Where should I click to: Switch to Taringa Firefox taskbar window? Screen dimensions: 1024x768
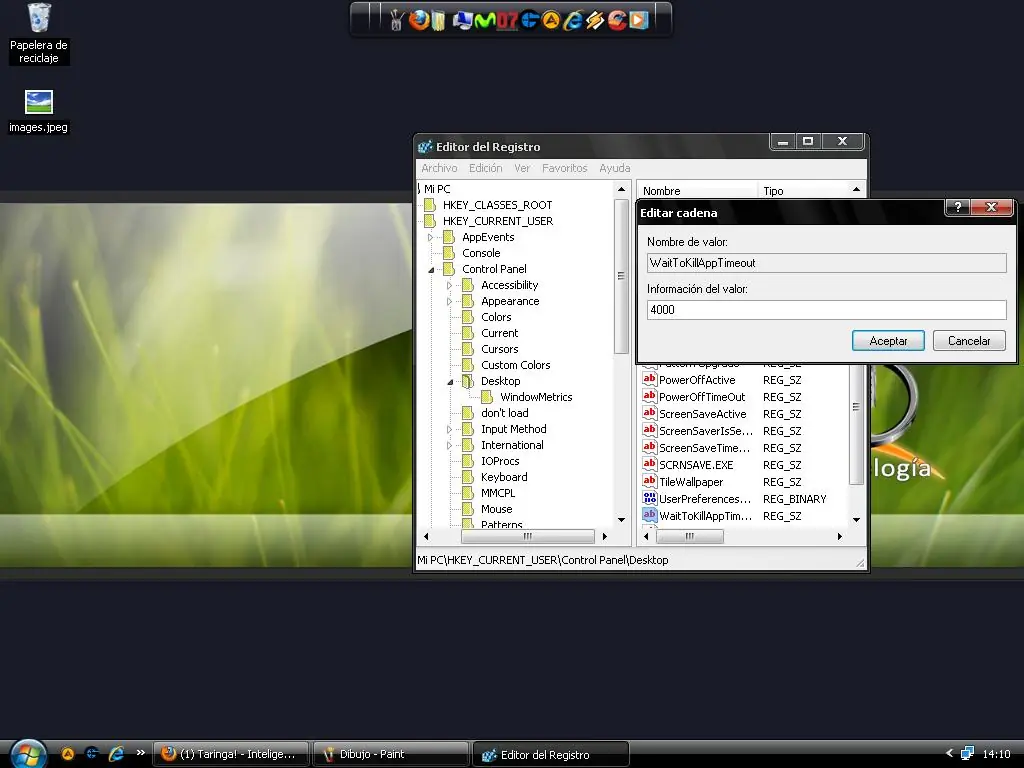click(231, 754)
